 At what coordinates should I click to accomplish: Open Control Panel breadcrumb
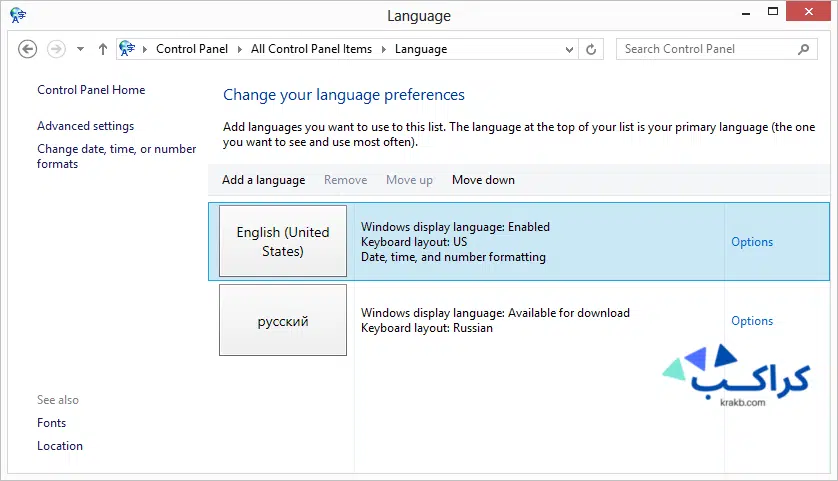(x=192, y=49)
